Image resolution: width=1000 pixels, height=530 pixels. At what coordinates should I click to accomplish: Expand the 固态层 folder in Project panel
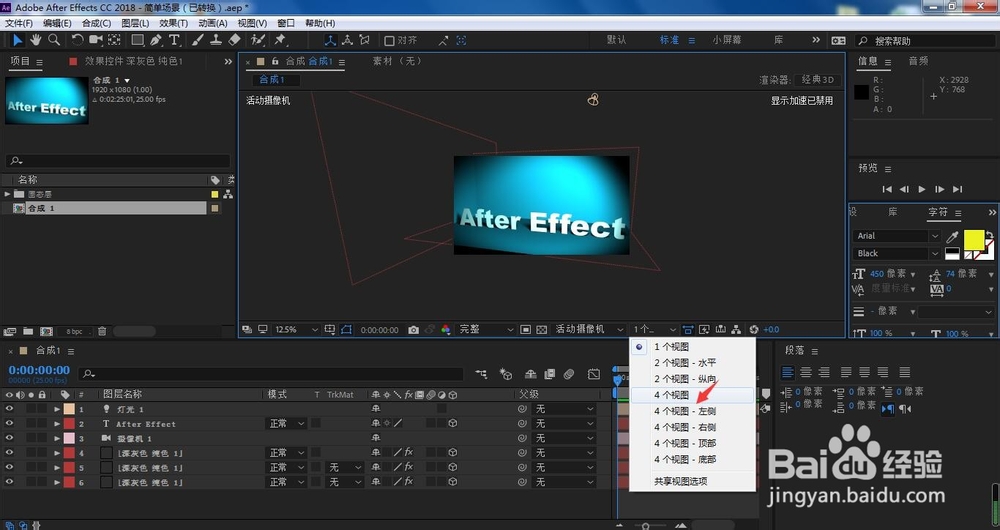[x=8, y=194]
